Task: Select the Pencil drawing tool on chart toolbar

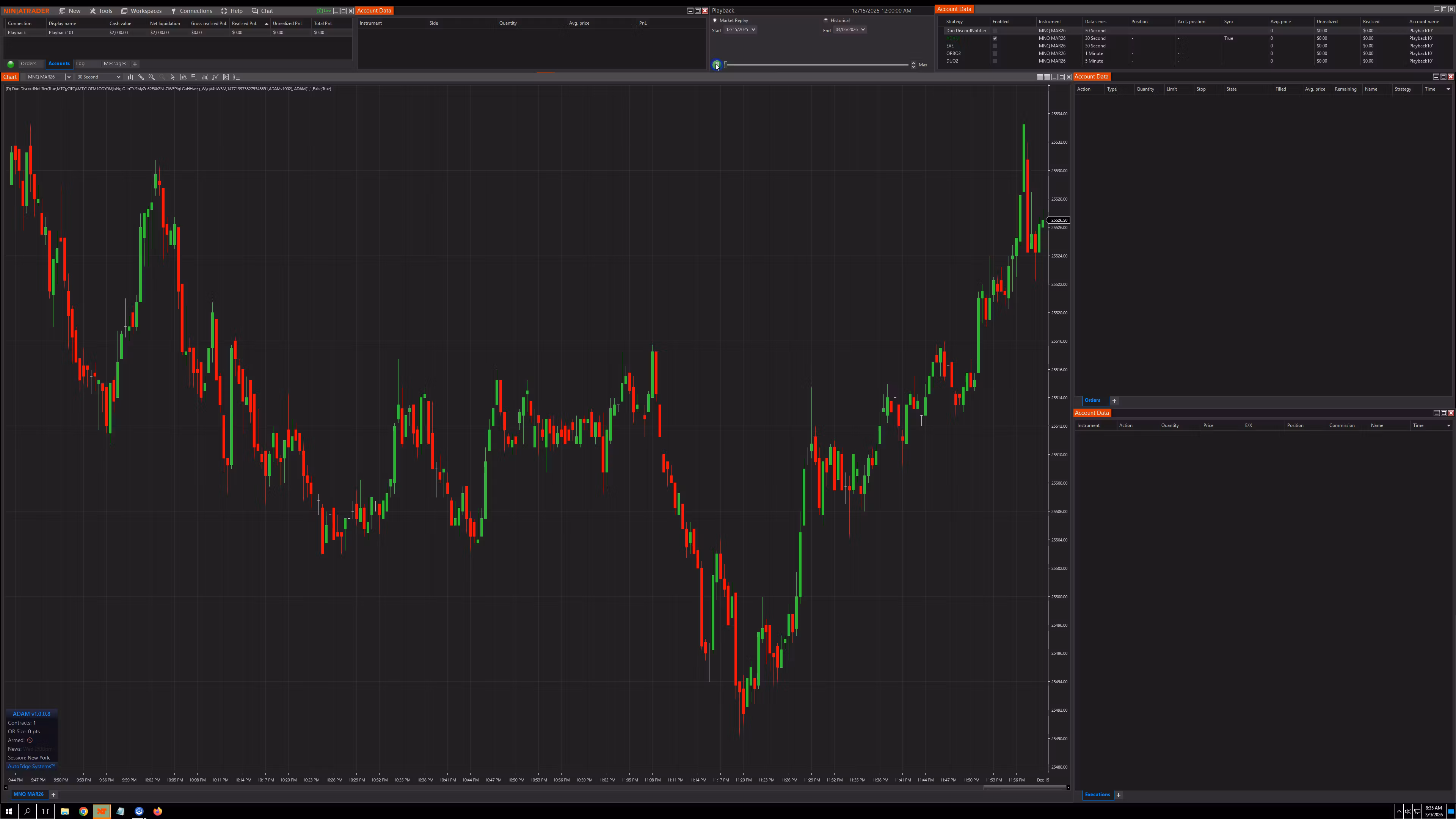Action: click(141, 77)
